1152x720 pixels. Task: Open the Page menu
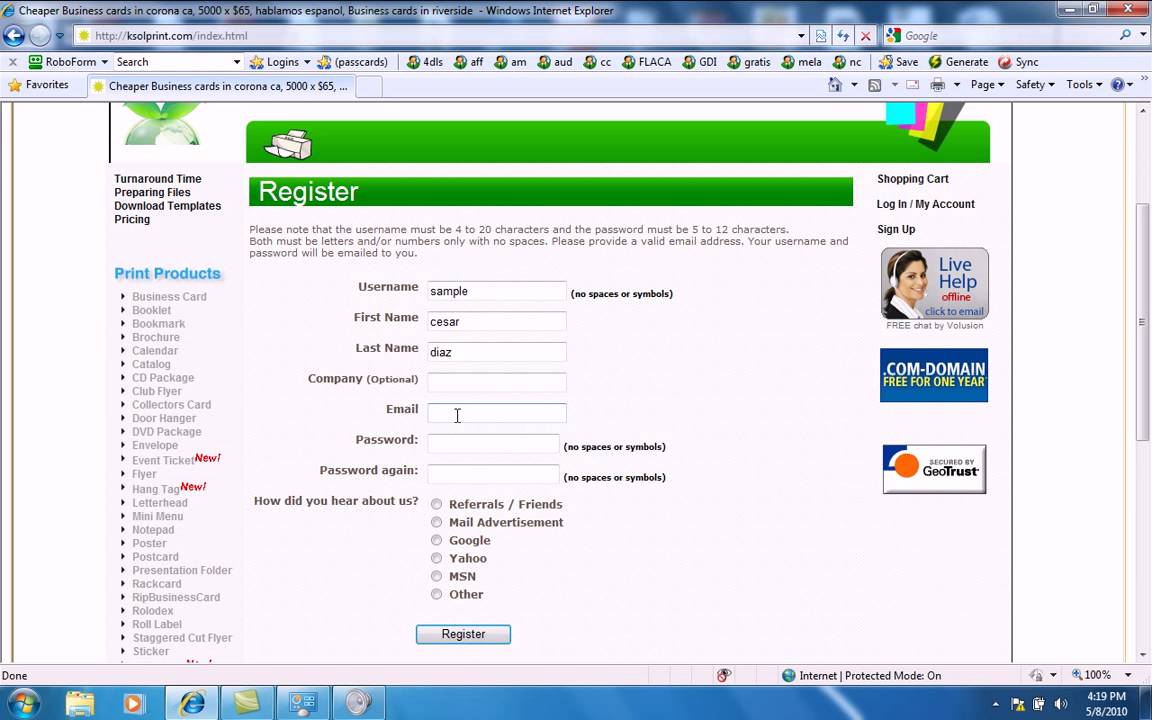[987, 84]
